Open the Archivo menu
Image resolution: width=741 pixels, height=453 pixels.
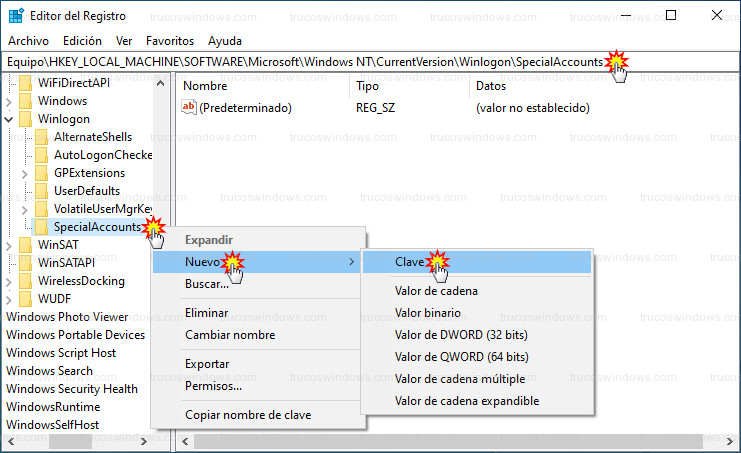pos(28,41)
